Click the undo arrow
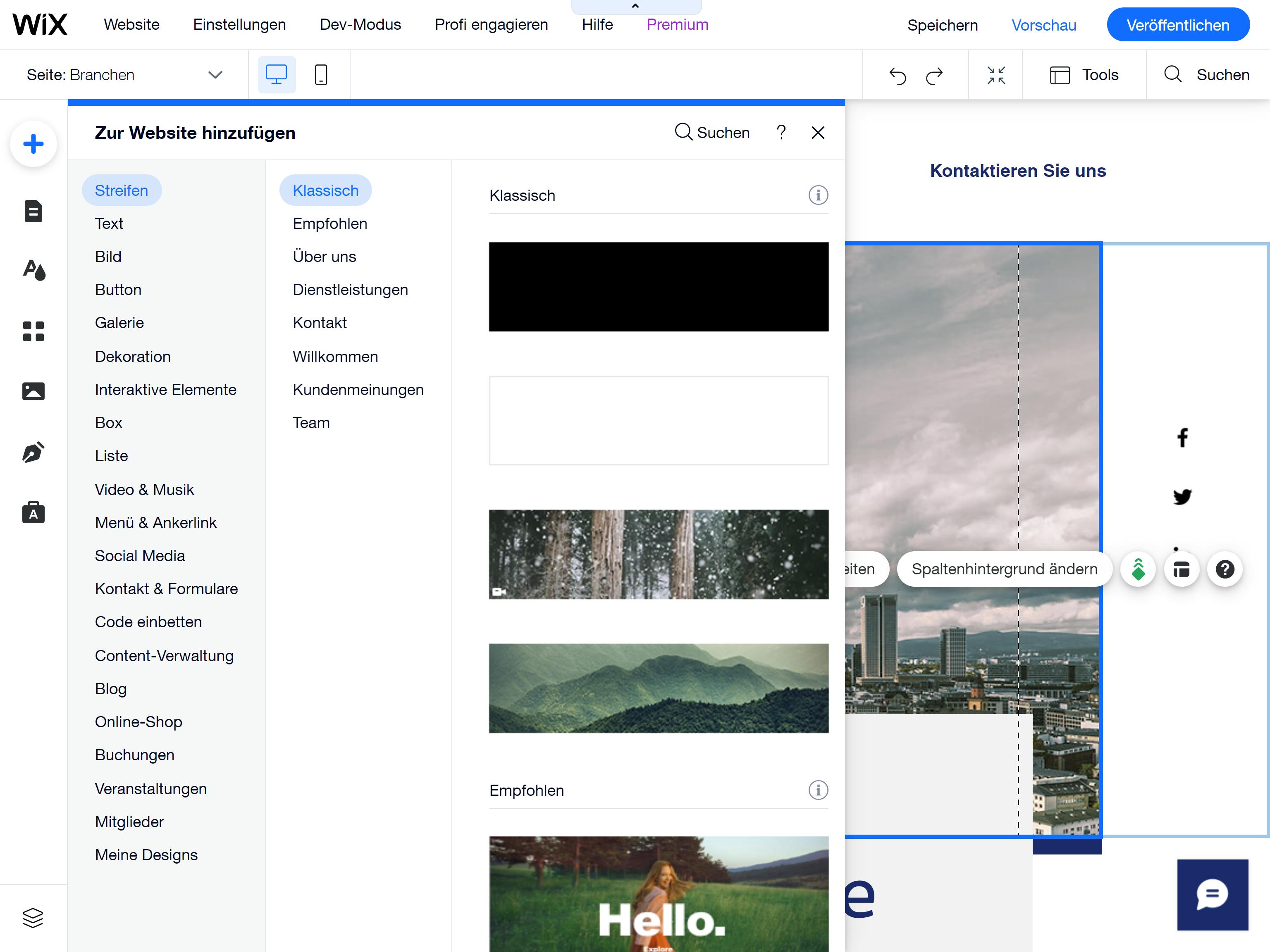 click(898, 75)
